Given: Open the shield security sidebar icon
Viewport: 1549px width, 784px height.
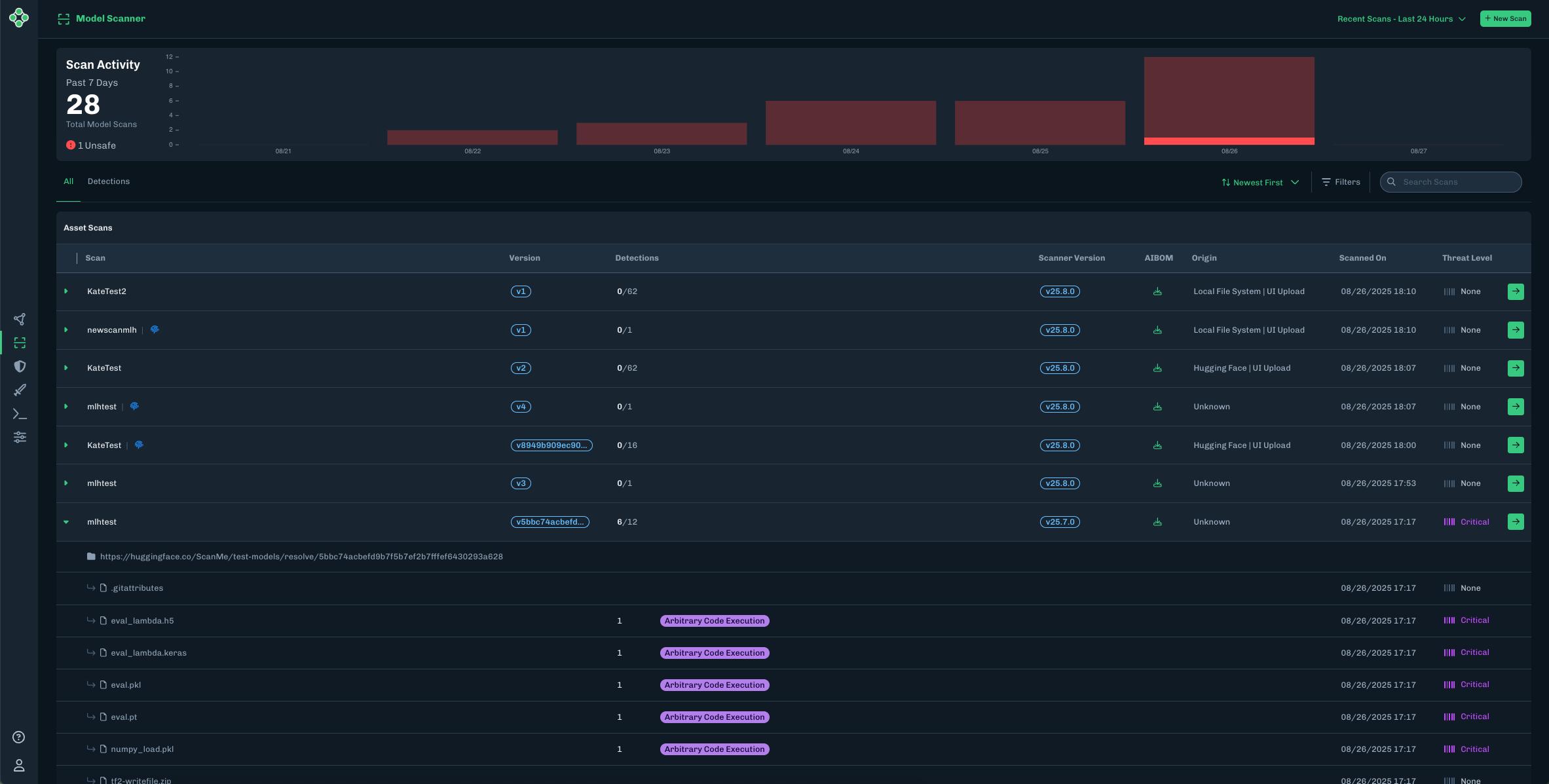Looking at the screenshot, I should (20, 366).
